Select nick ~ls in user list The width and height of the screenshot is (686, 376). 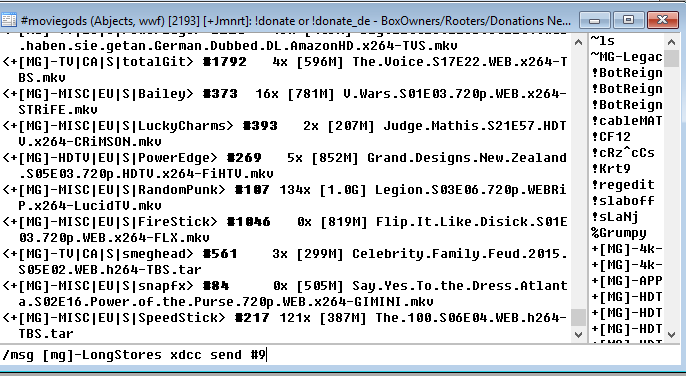tap(603, 41)
